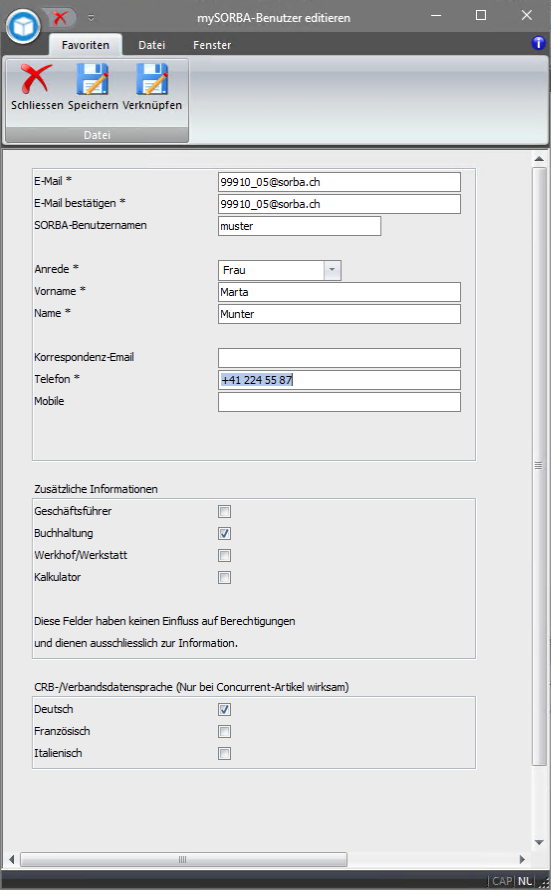The image size is (551, 890).
Task: Click the Name field containing Munter
Action: pos(339,314)
